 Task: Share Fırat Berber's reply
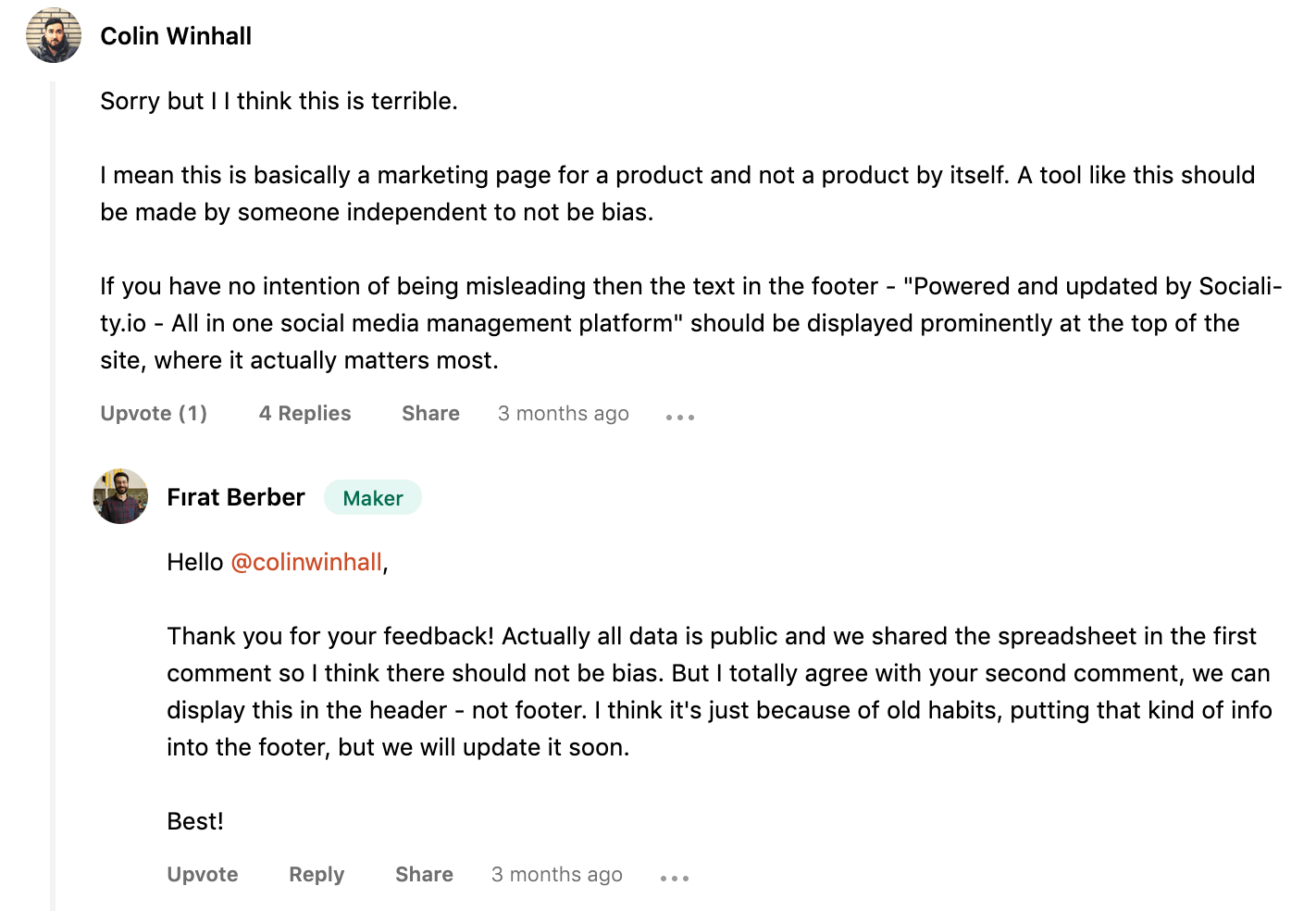click(424, 875)
